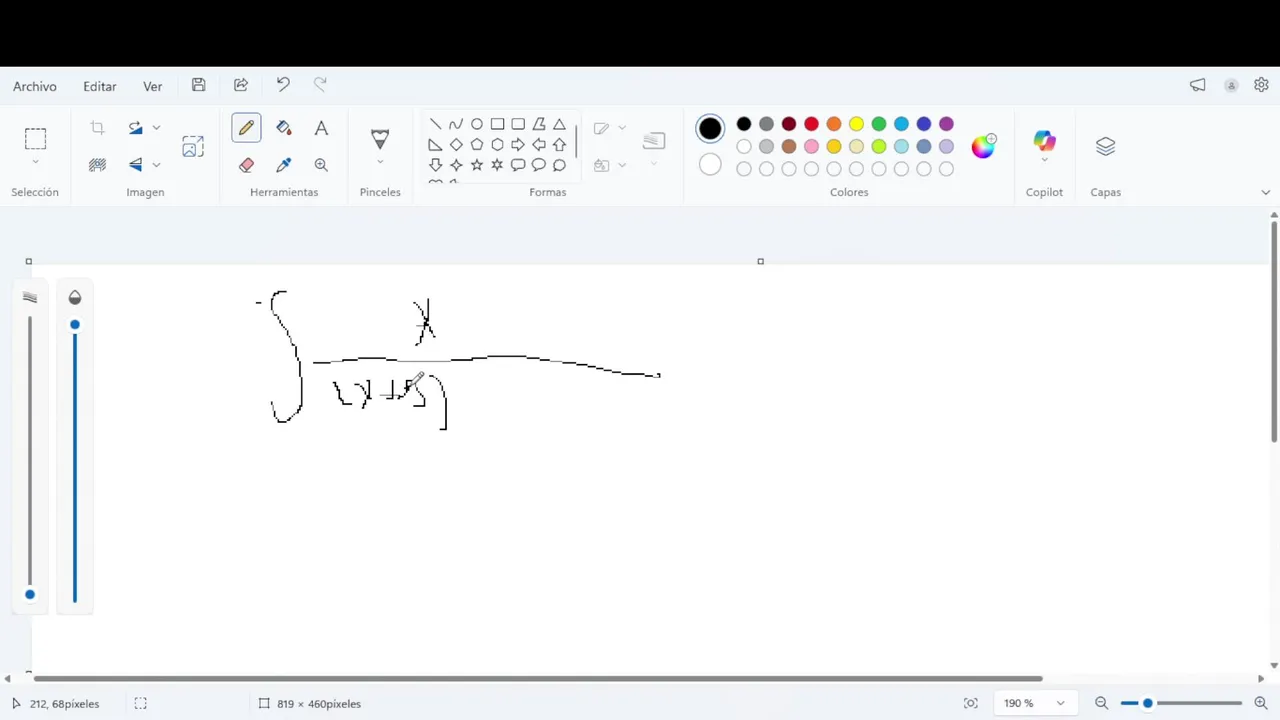Viewport: 1280px width, 720px height.
Task: Expand the selection options dropdown
Action: tap(35, 162)
